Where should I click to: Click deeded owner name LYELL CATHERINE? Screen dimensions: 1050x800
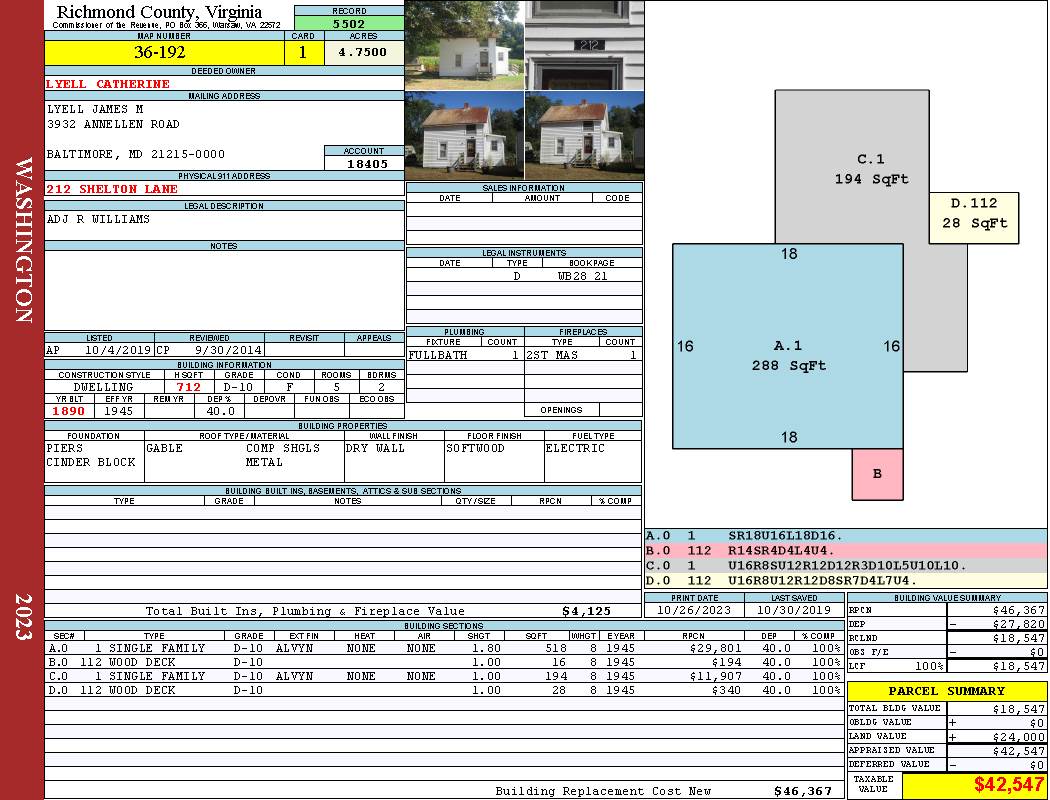pyautogui.click(x=108, y=84)
